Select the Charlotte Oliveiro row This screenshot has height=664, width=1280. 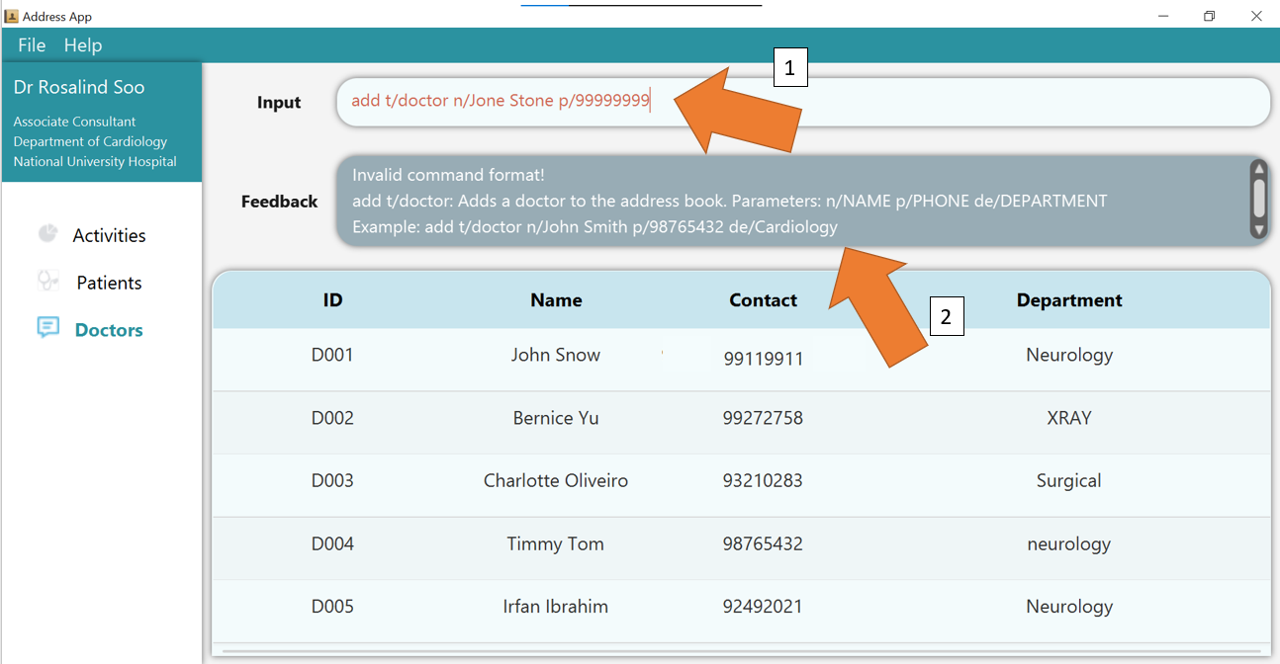click(556, 481)
